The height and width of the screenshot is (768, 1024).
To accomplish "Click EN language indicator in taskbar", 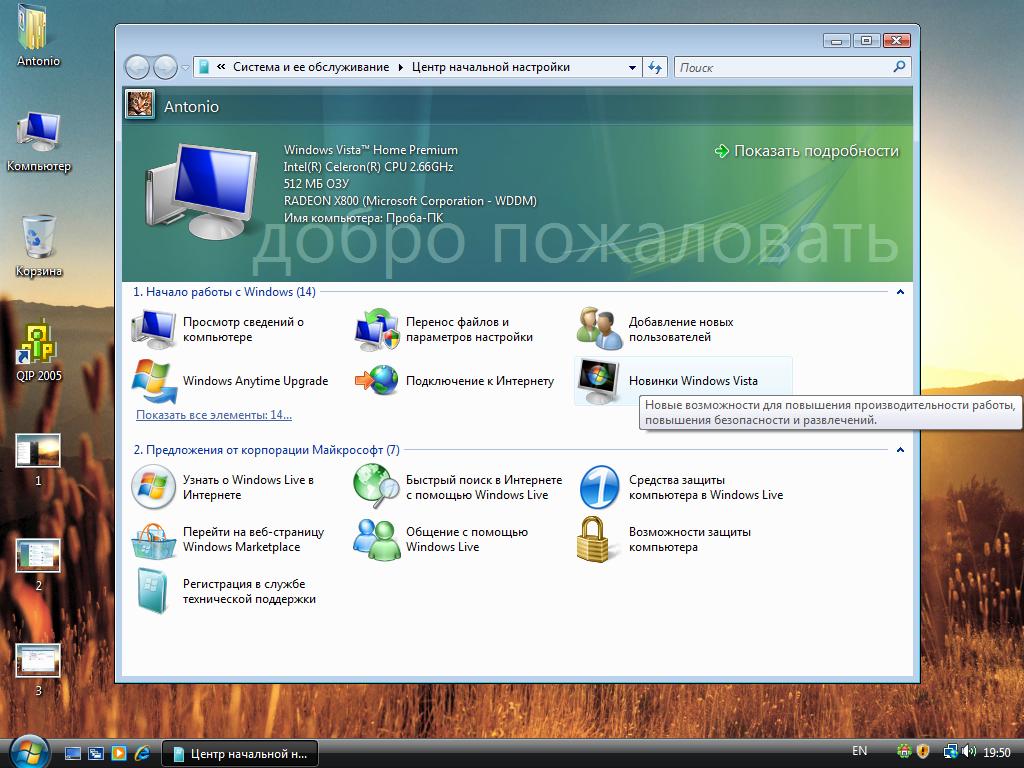I will (860, 751).
